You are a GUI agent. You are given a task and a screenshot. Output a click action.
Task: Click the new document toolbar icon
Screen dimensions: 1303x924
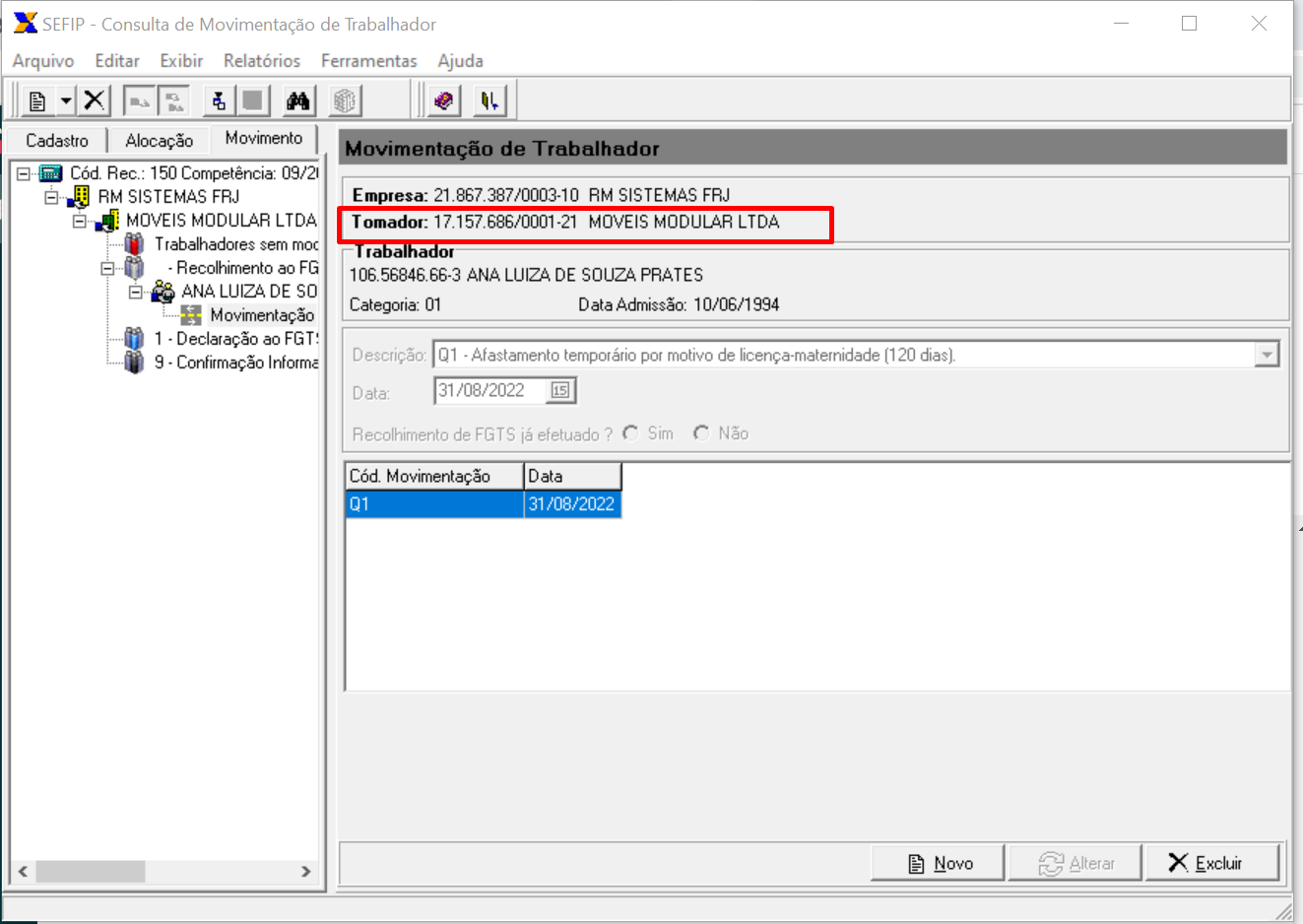[37, 100]
